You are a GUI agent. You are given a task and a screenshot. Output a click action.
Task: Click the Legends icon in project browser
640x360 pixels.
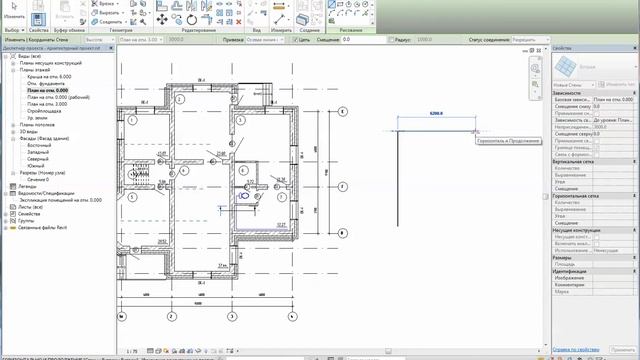[x=13, y=186]
